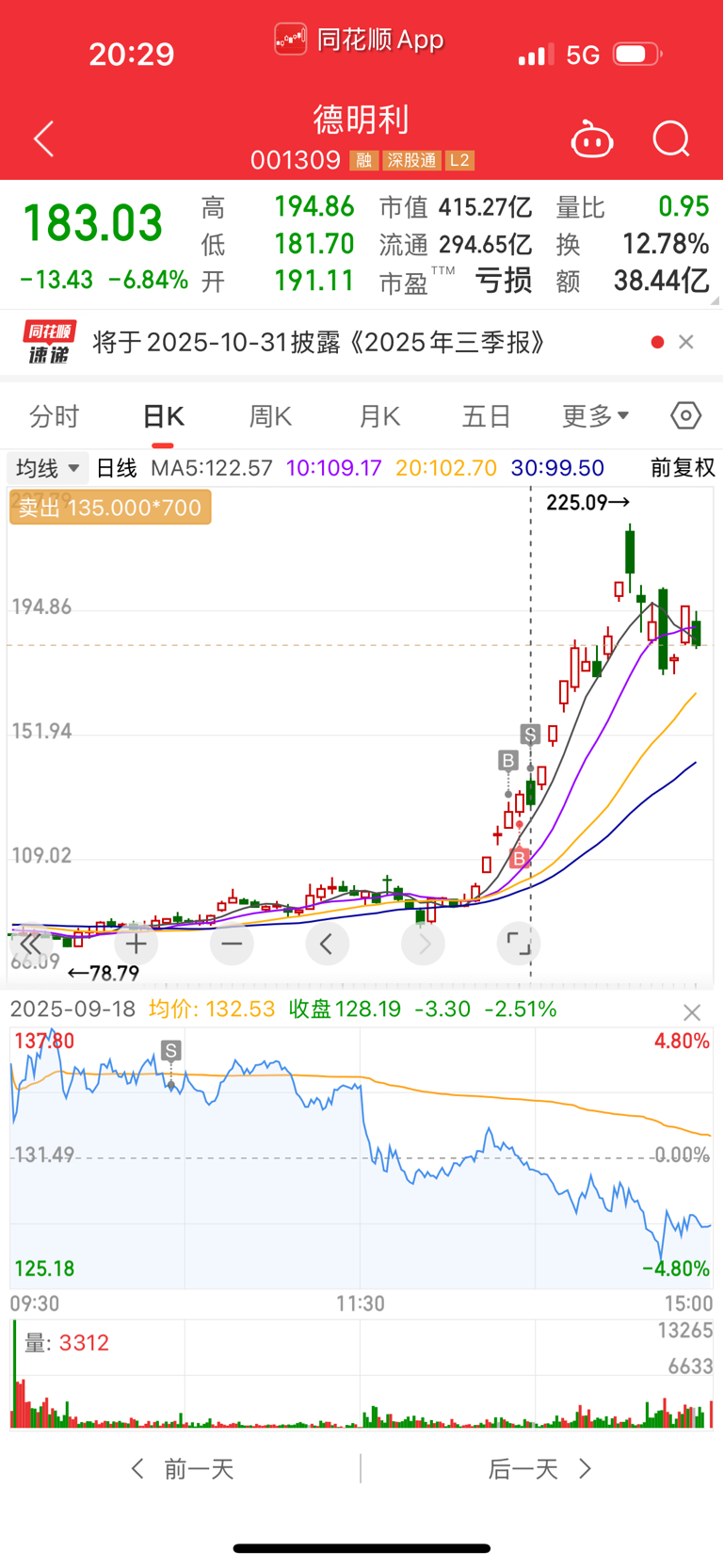The width and height of the screenshot is (724, 1568).
Task: Open the robot AI assistant icon
Action: pyautogui.click(x=592, y=139)
